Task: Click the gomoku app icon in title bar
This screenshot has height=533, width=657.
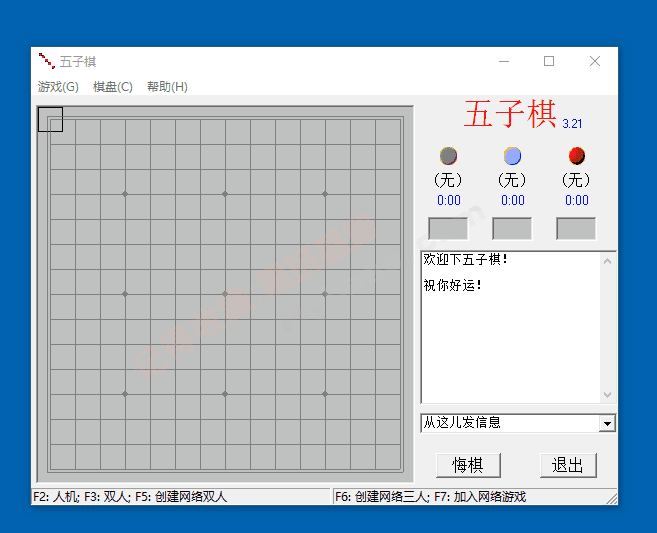Action: [47, 61]
